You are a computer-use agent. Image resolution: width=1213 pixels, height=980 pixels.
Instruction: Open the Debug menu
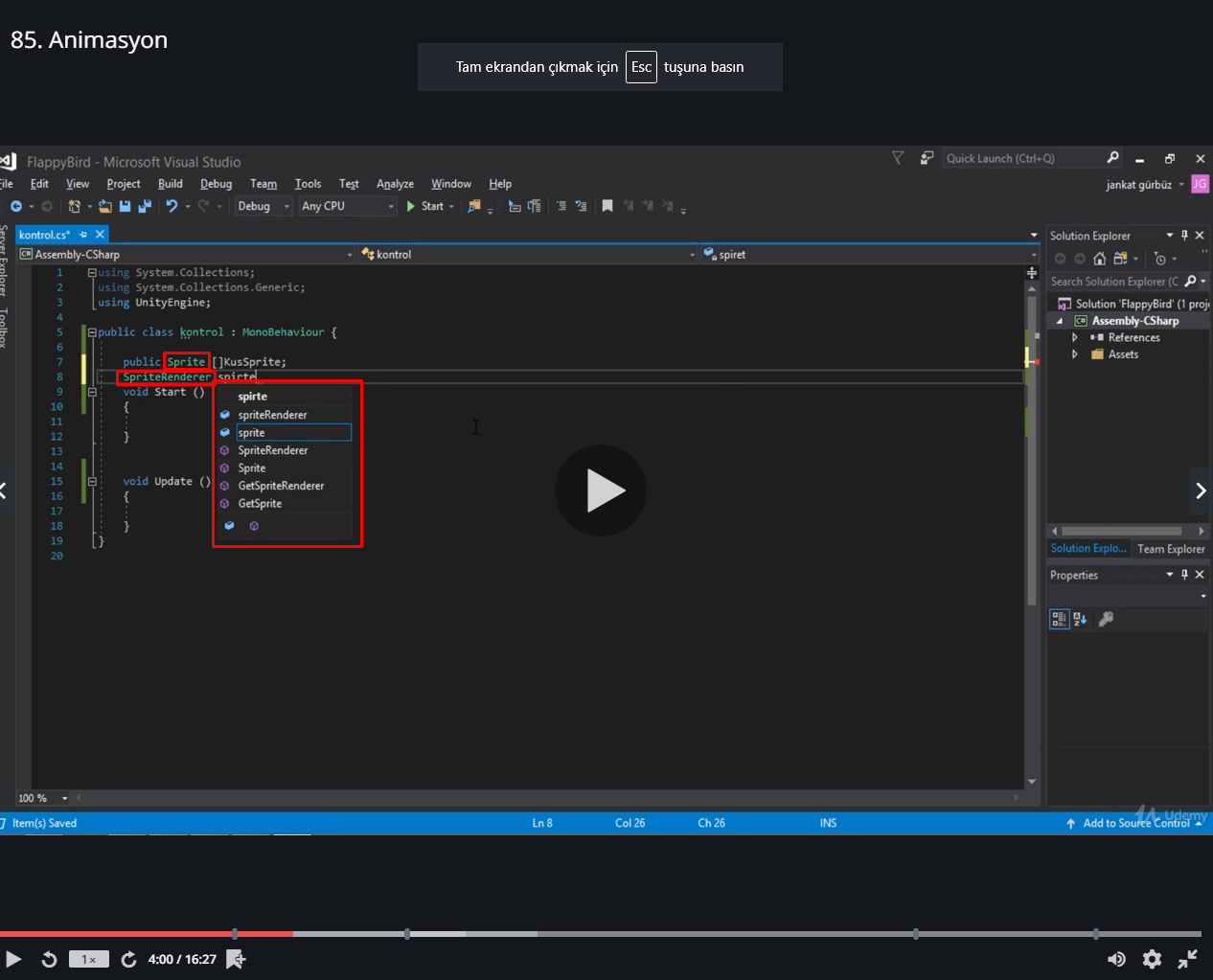click(x=217, y=184)
